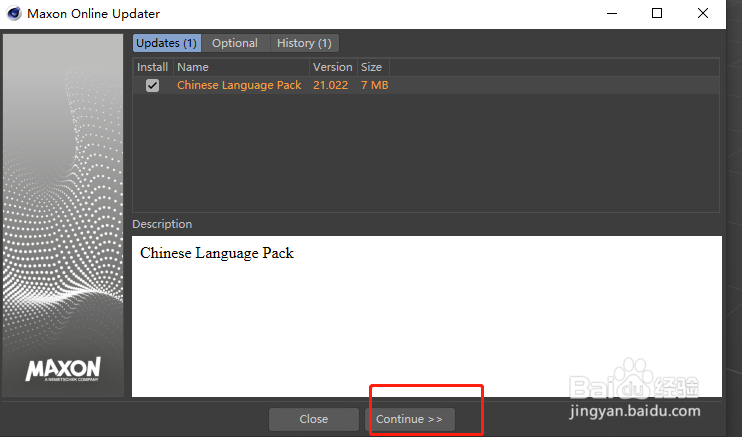Minimize the Maxon Online Updater window

click(612, 13)
